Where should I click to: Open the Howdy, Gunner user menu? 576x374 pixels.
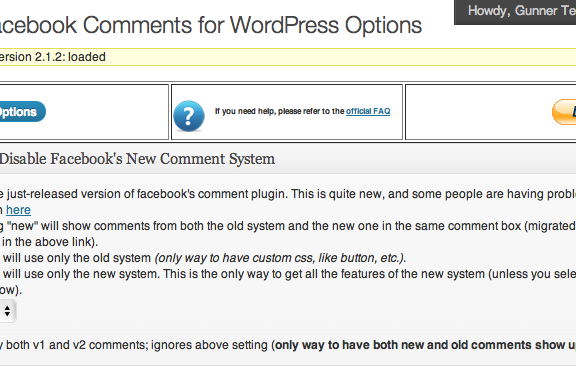click(x=515, y=11)
